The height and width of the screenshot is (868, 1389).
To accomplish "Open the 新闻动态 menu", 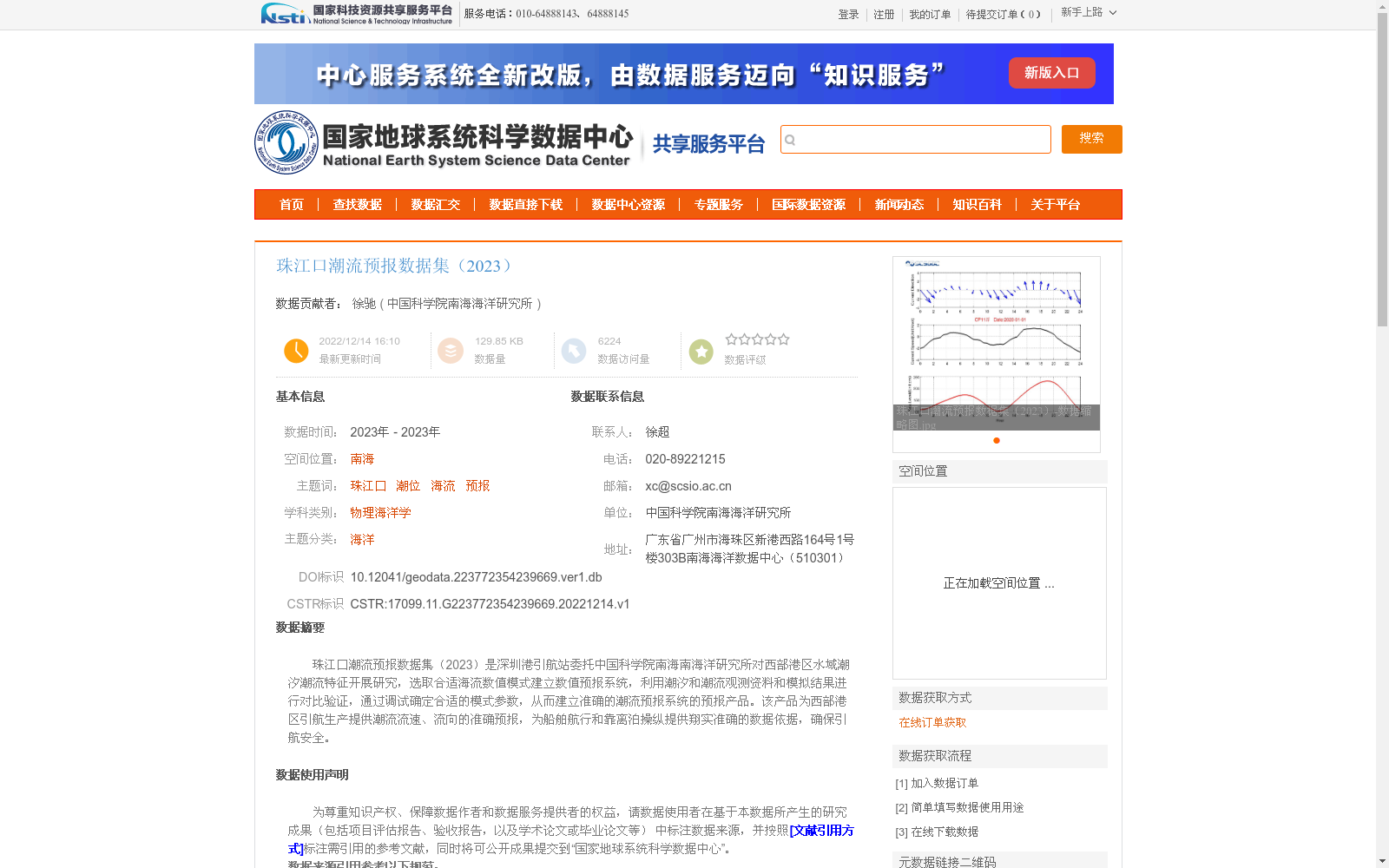I will [x=899, y=205].
